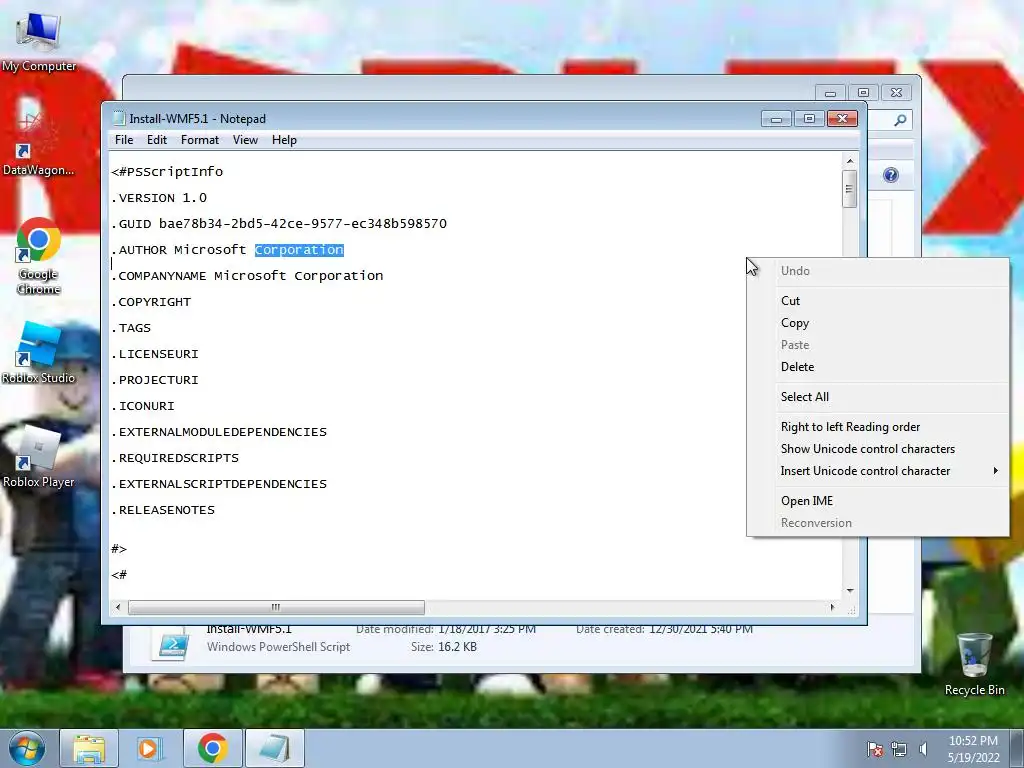The height and width of the screenshot is (768, 1024).
Task: Click the .COMPANYNAME Microsoft Corporation line
Action: [x=248, y=276]
